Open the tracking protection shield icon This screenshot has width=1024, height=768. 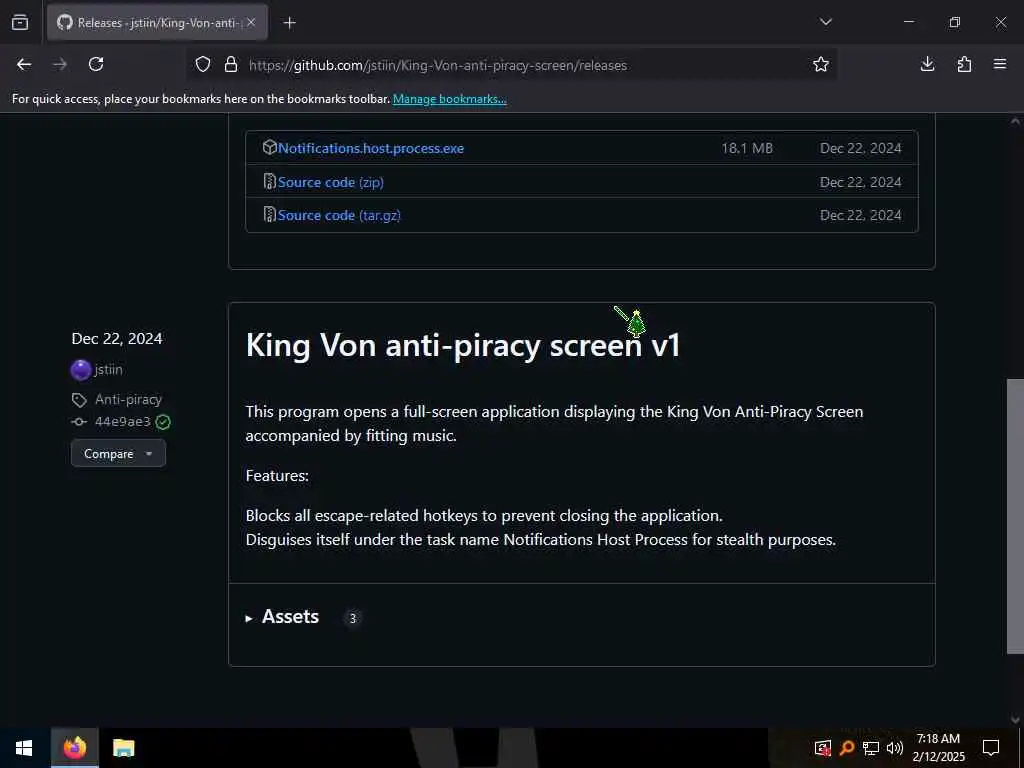point(203,65)
